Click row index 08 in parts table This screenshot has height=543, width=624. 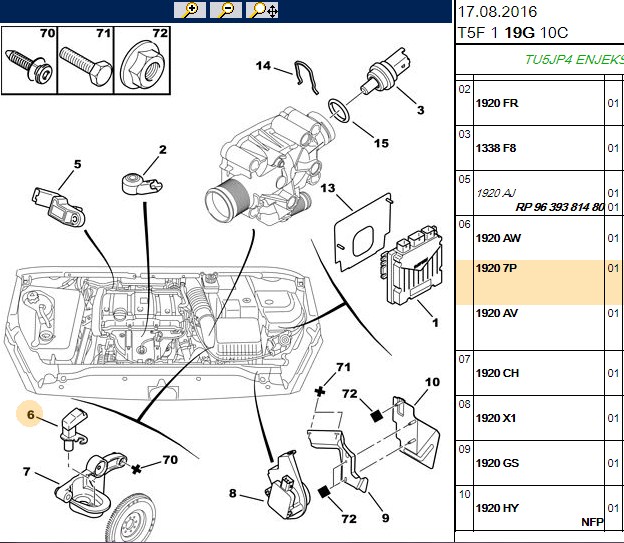tap(464, 404)
